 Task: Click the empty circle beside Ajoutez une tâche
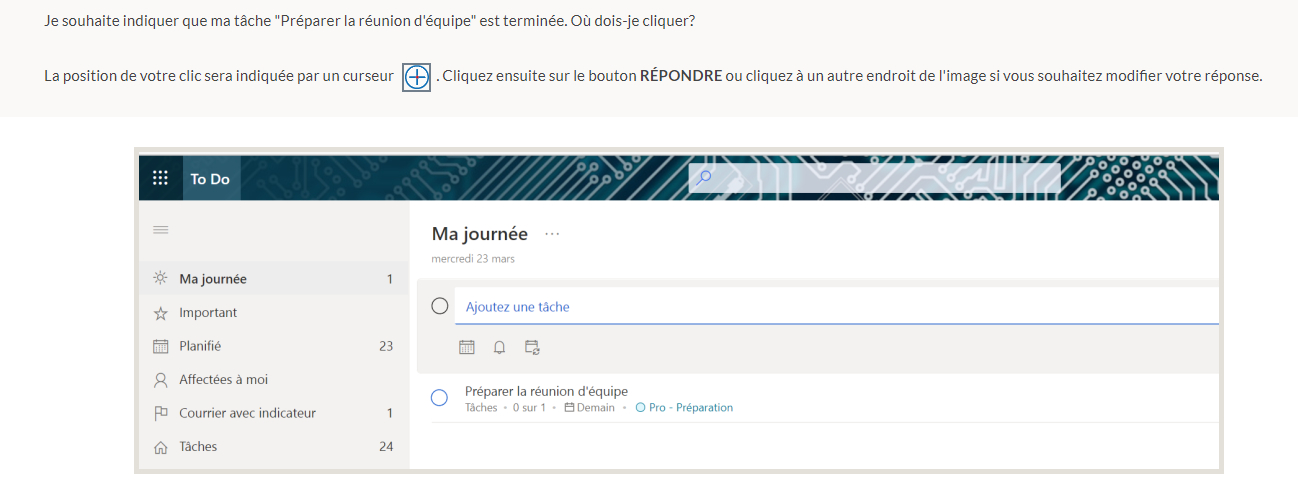coord(439,306)
